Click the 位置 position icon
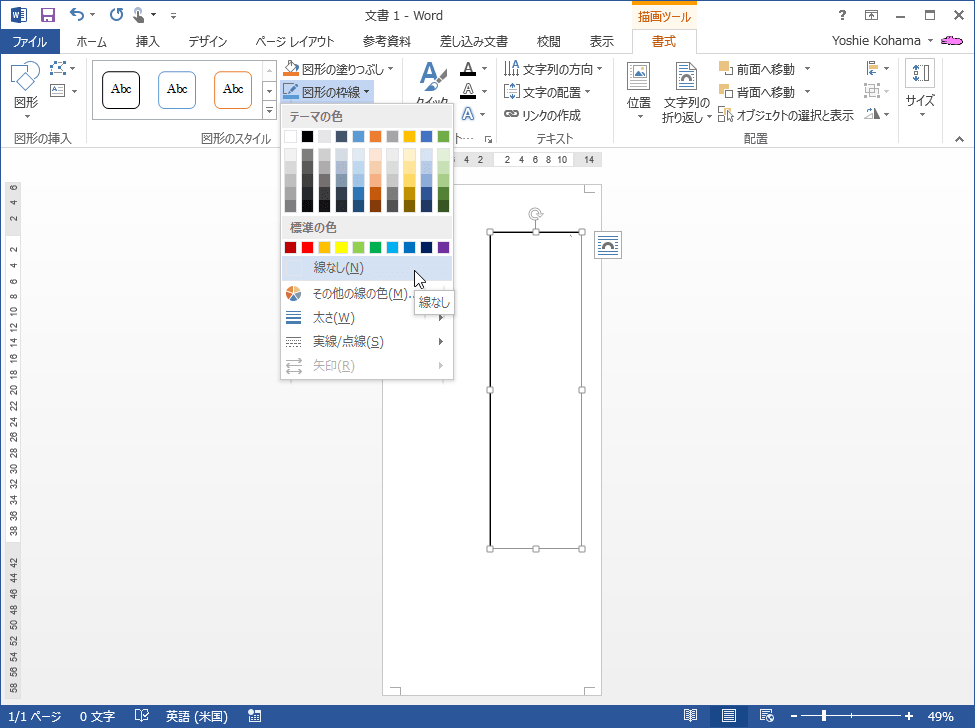The height and width of the screenshot is (728, 975). pos(639,77)
